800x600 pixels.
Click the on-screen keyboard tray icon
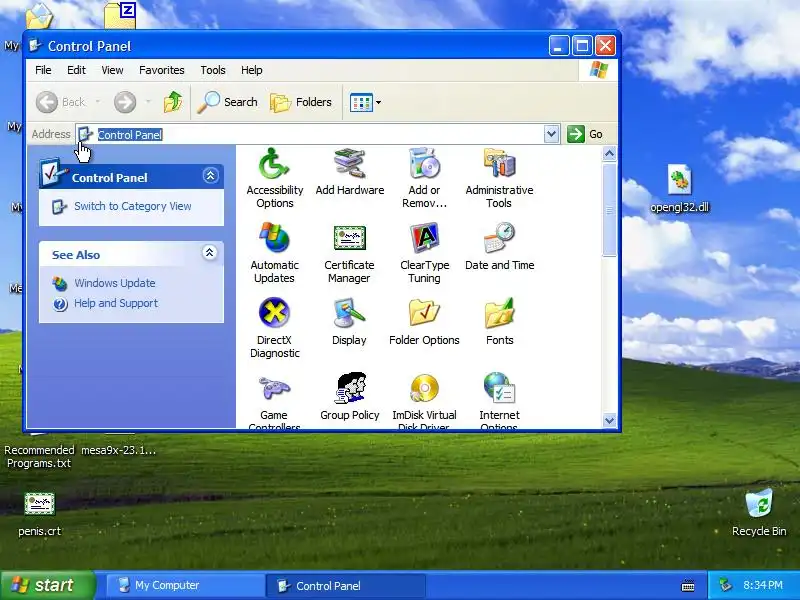point(688,586)
